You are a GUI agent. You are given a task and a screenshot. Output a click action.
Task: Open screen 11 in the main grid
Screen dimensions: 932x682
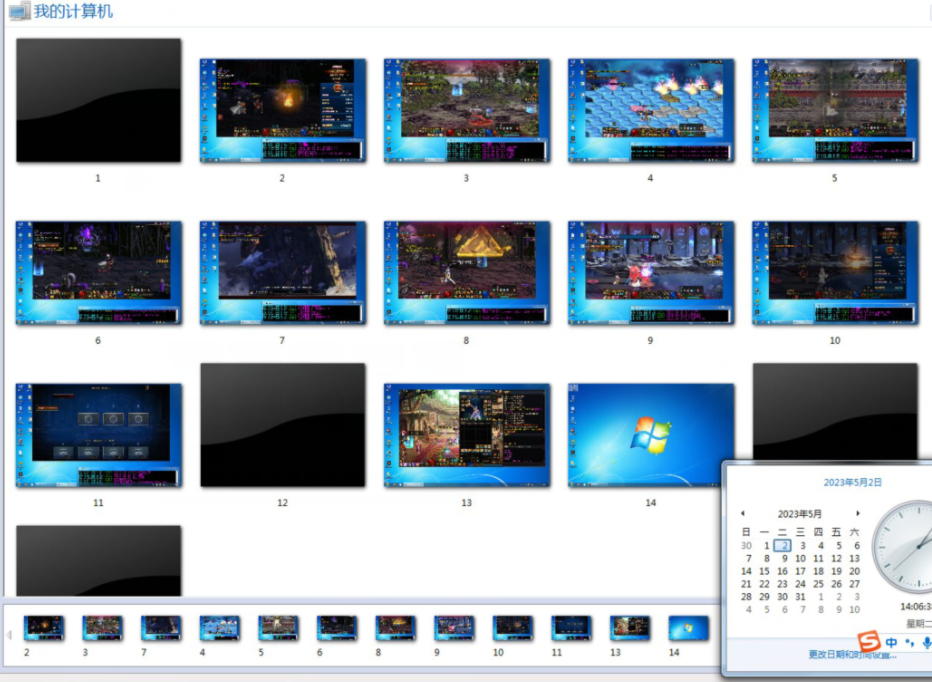point(99,435)
